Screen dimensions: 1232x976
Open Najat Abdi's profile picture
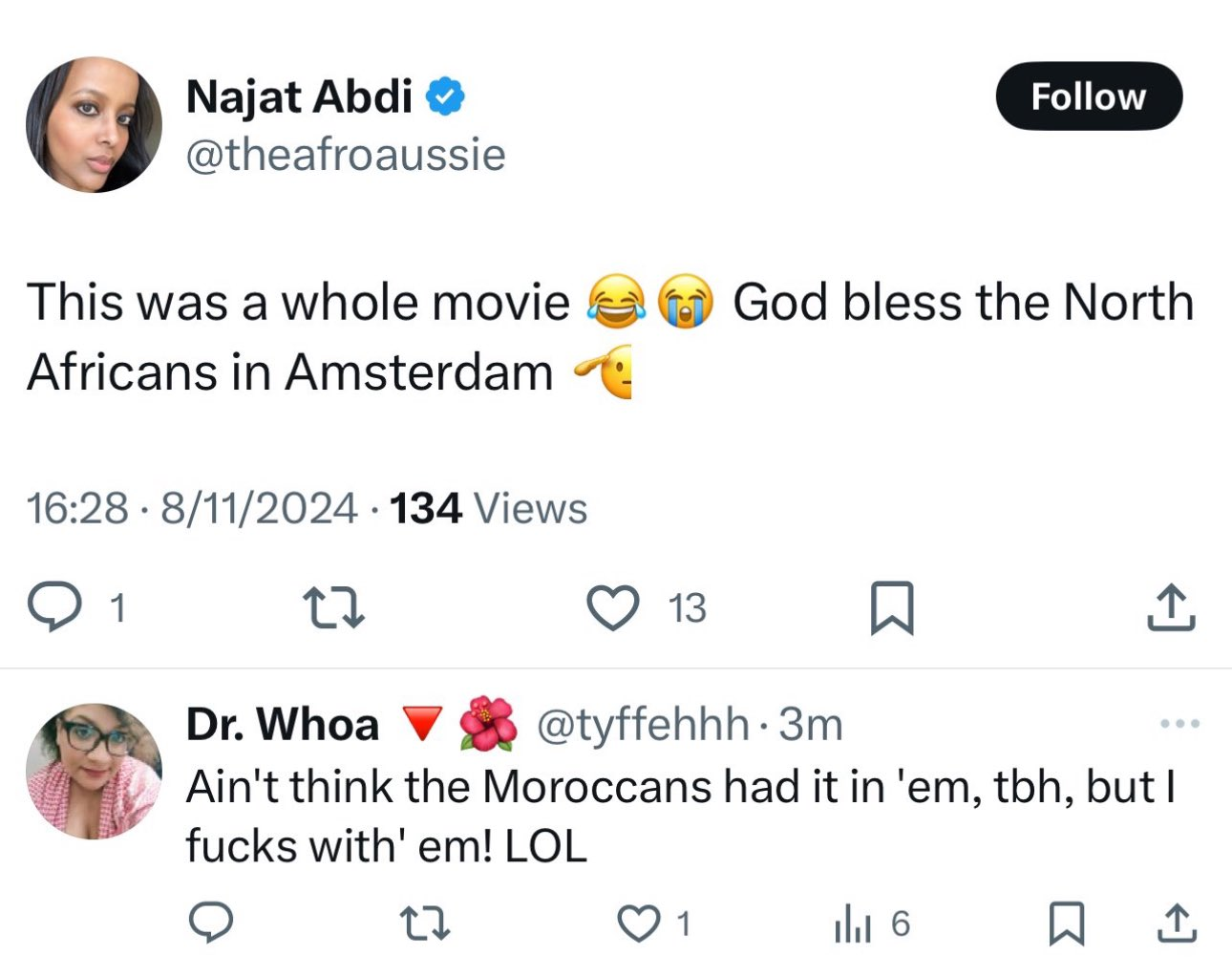(x=94, y=125)
